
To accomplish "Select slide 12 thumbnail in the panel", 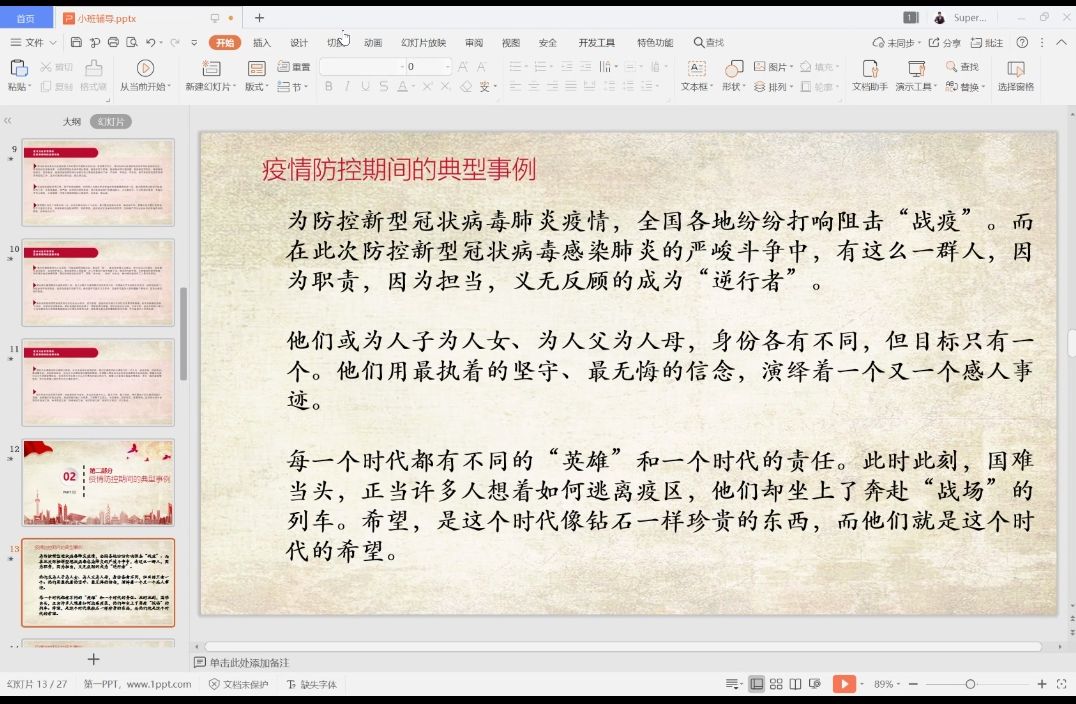I will click(98, 482).
